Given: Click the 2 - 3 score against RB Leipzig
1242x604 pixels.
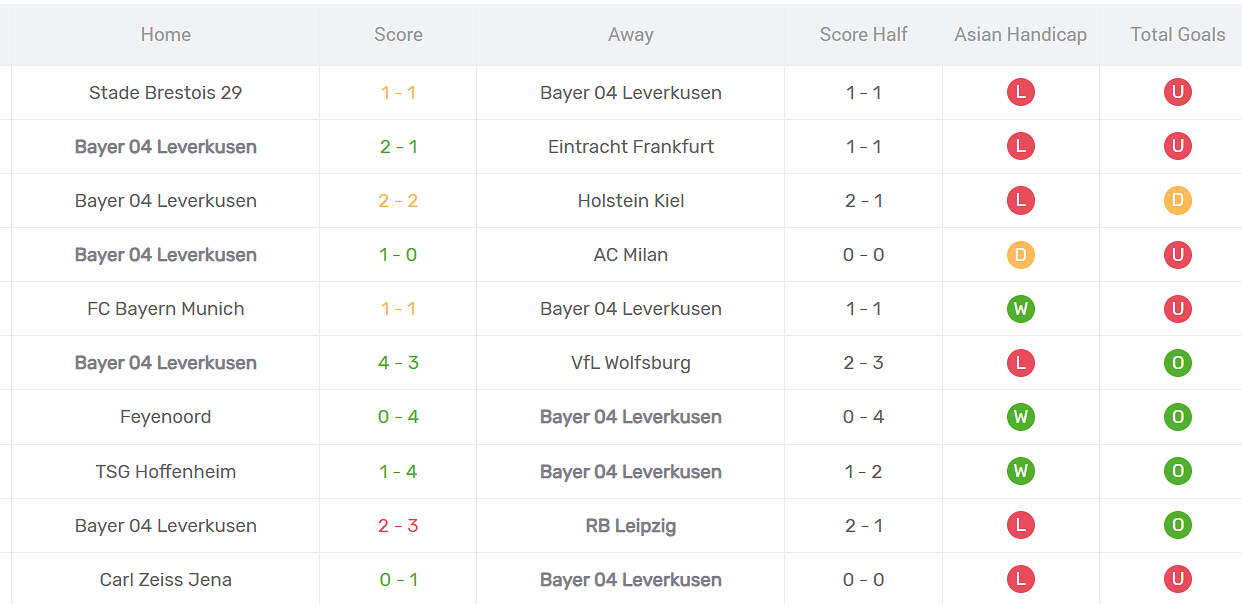Looking at the screenshot, I should [398, 525].
